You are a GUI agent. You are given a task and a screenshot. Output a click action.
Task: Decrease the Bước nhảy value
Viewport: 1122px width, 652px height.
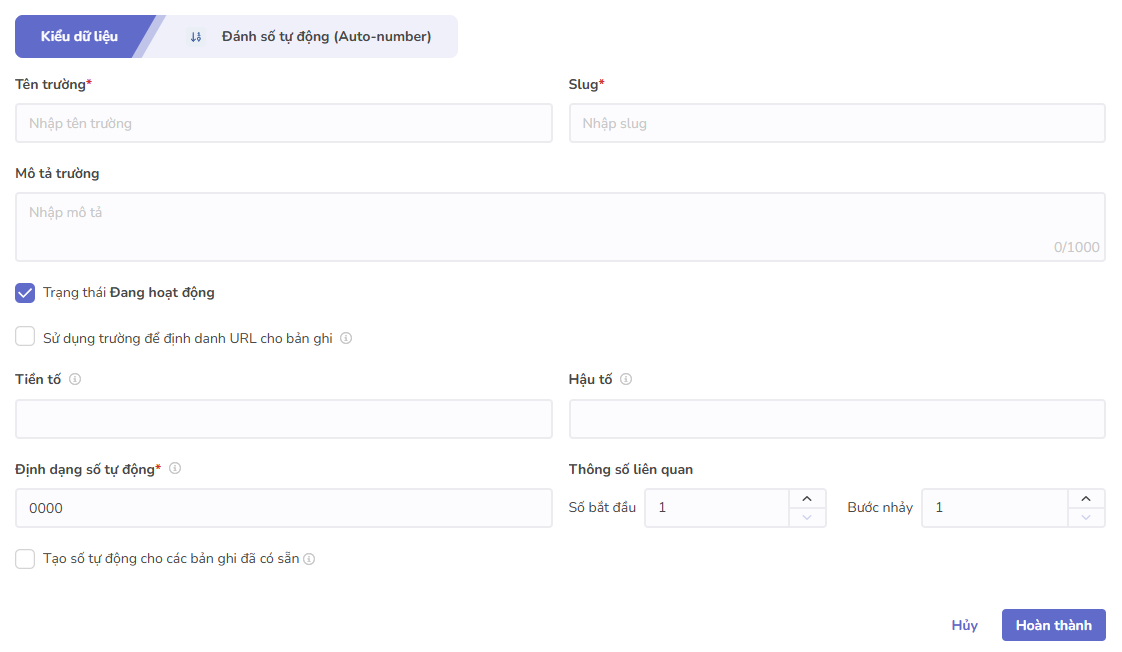(1086, 517)
